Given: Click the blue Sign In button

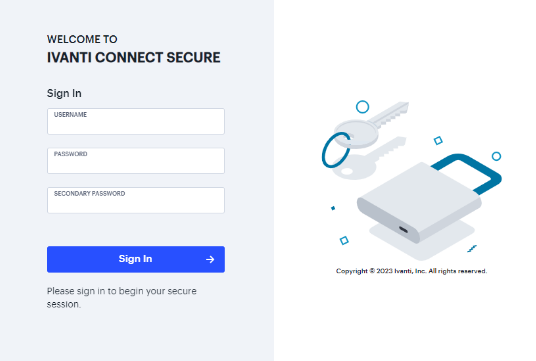Looking at the screenshot, I should pos(136,259).
